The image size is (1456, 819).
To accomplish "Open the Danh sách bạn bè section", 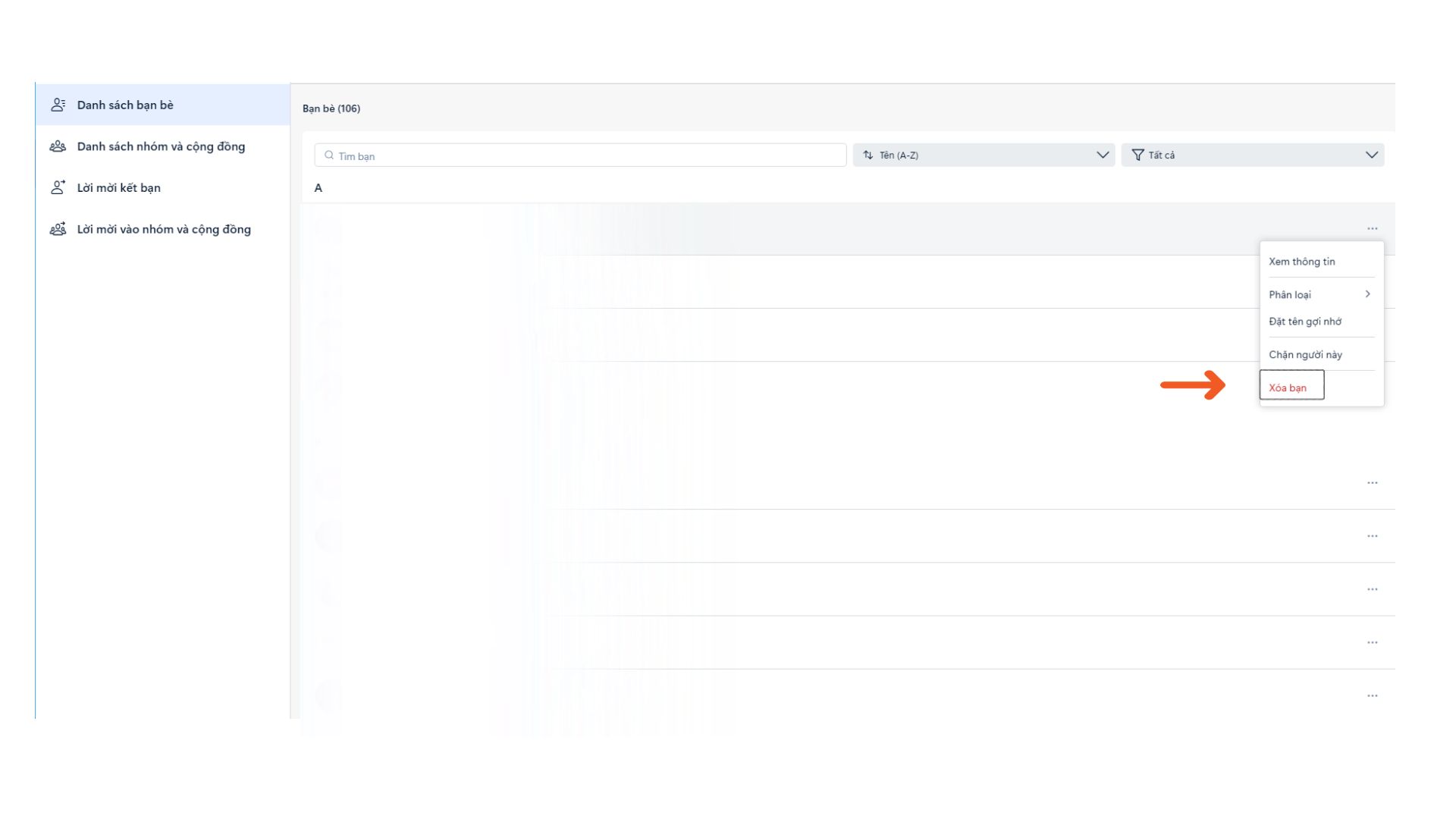I will pyautogui.click(x=162, y=105).
